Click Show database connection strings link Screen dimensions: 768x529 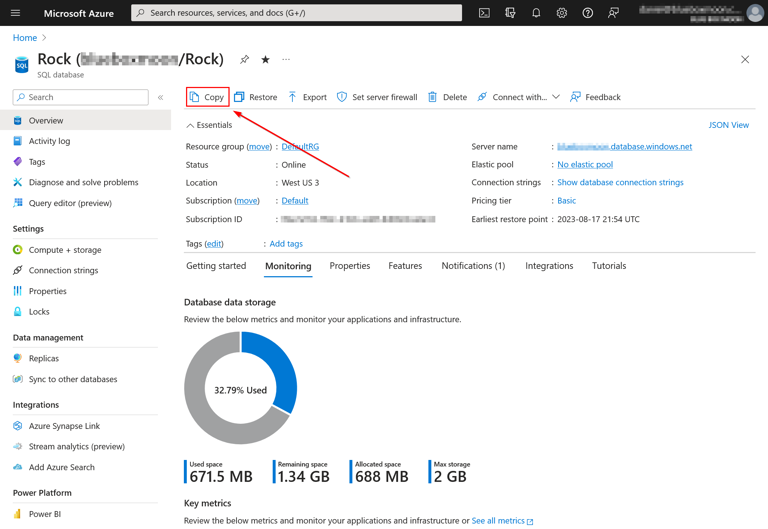[x=620, y=182]
